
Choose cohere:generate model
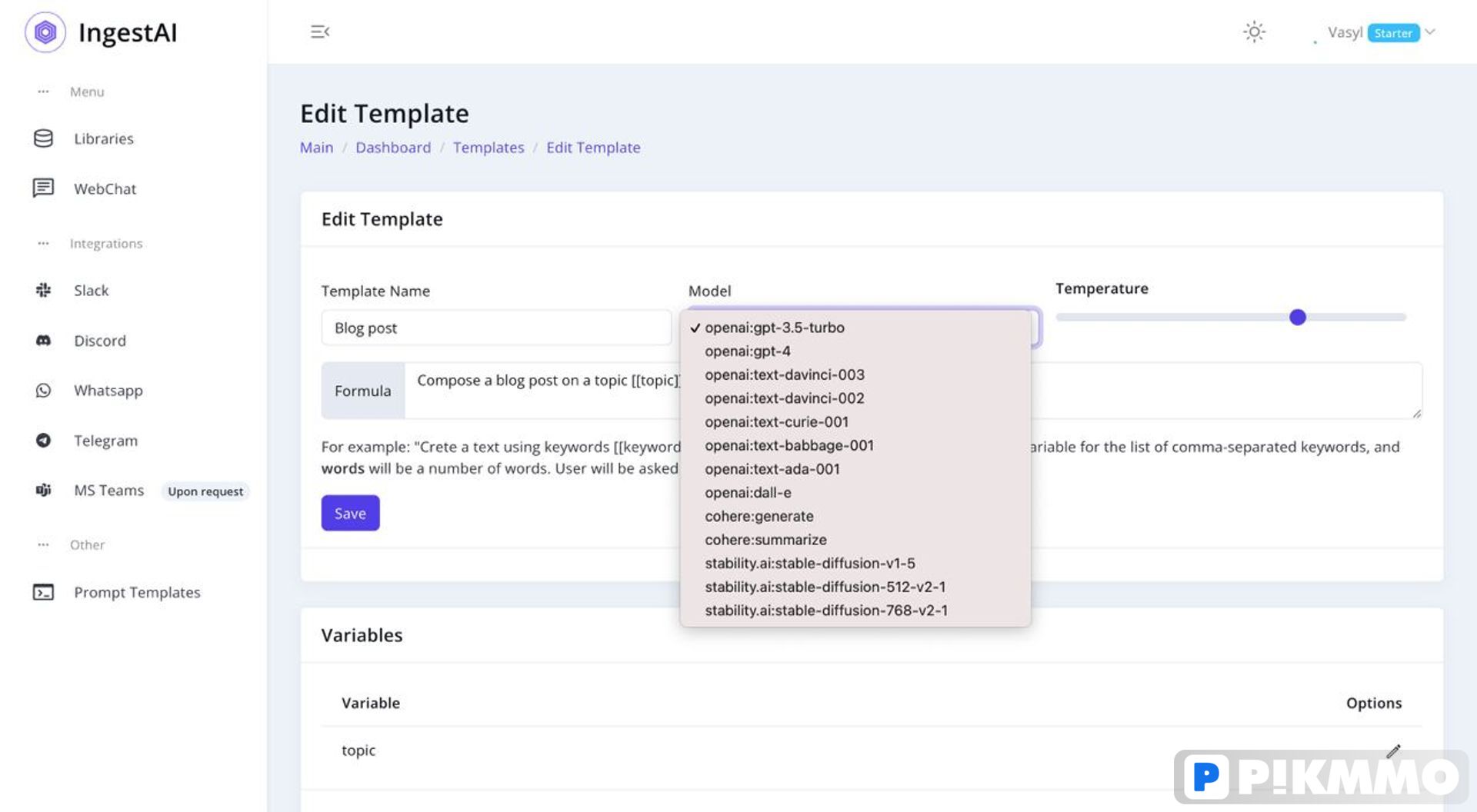pyautogui.click(x=855, y=516)
